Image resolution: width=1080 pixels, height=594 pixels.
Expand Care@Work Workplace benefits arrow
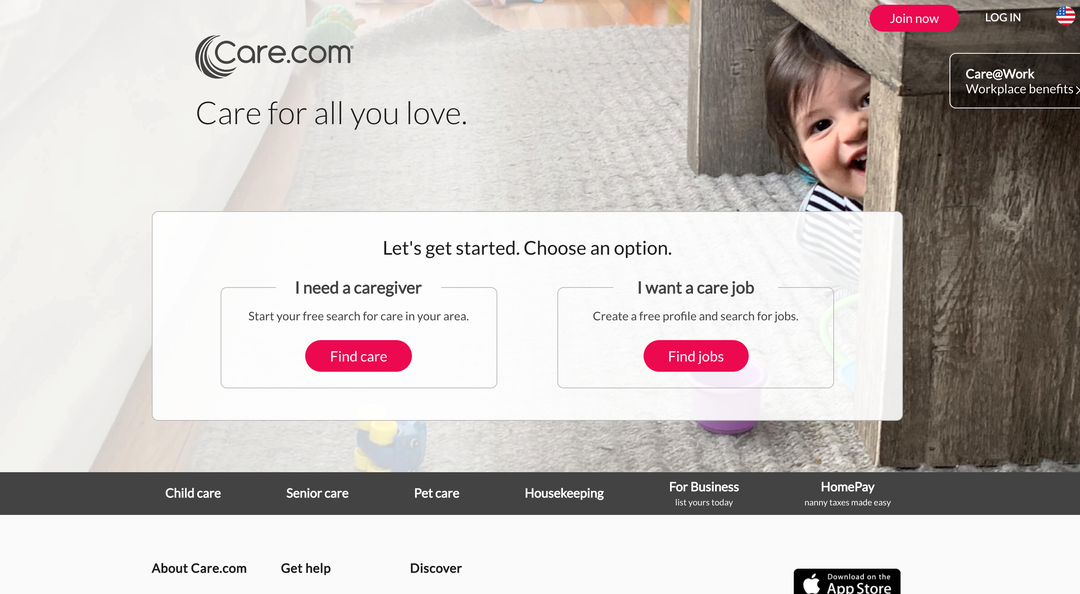1077,90
